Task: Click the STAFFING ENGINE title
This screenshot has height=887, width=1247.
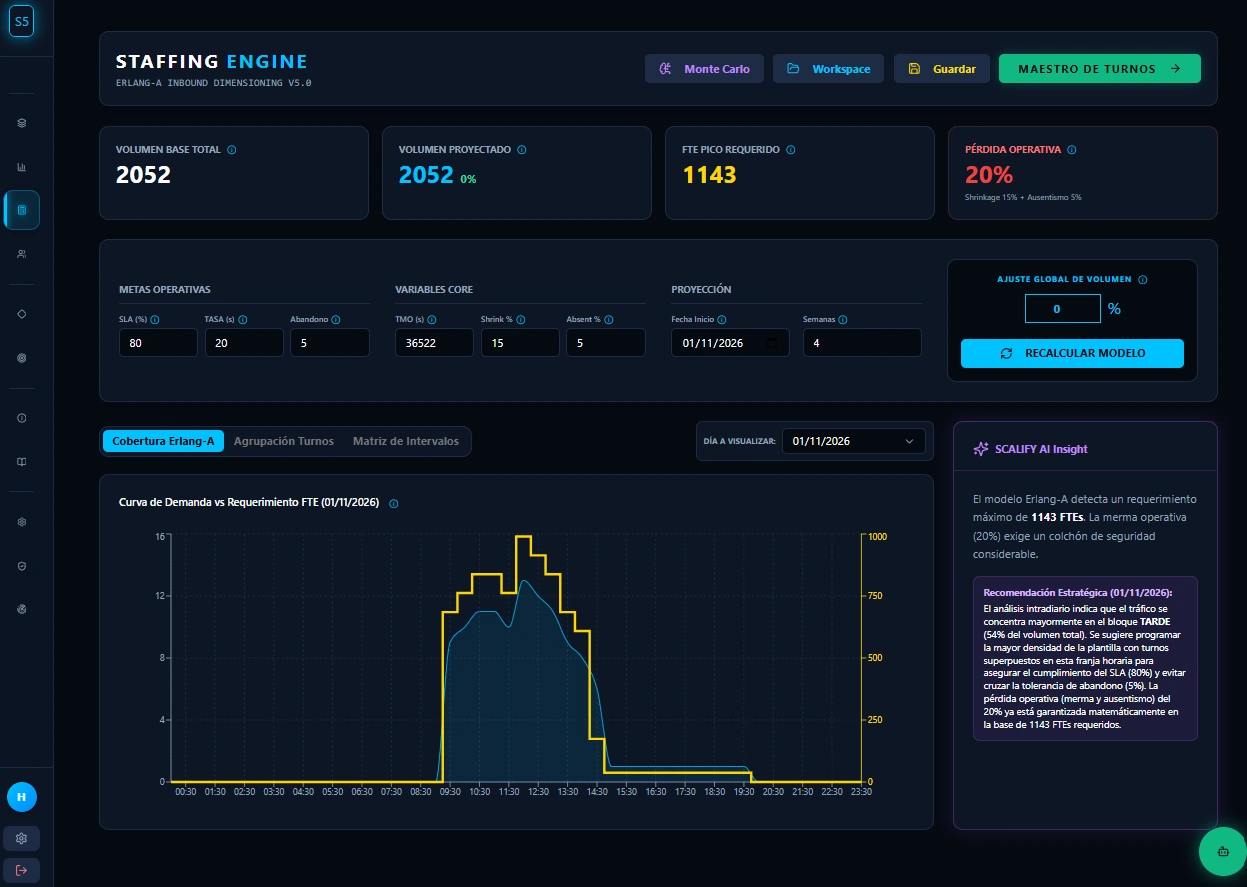Action: (x=212, y=62)
